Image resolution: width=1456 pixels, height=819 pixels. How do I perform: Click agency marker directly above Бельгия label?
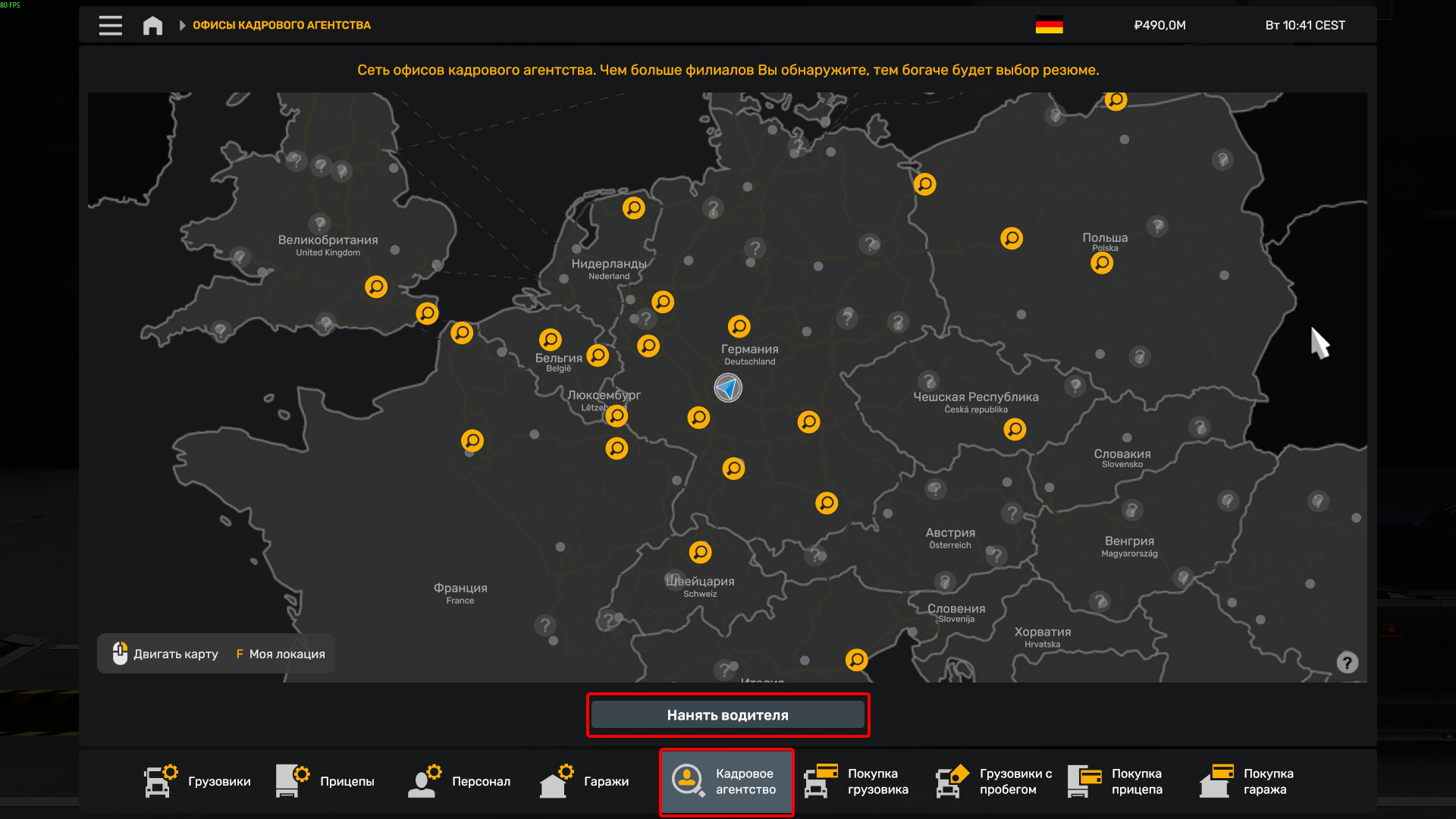[x=551, y=339]
